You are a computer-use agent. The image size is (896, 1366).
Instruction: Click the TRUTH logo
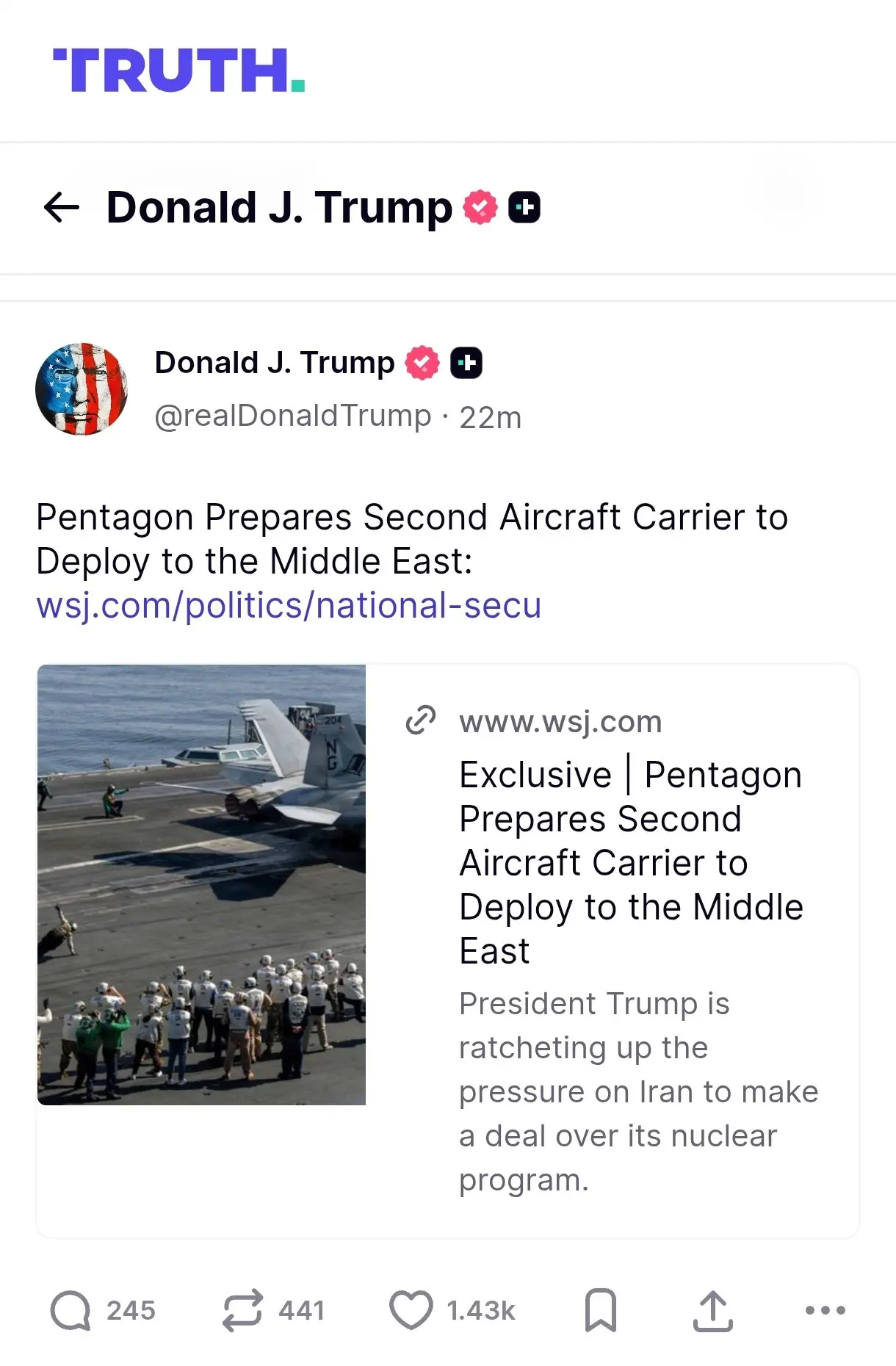[x=178, y=71]
